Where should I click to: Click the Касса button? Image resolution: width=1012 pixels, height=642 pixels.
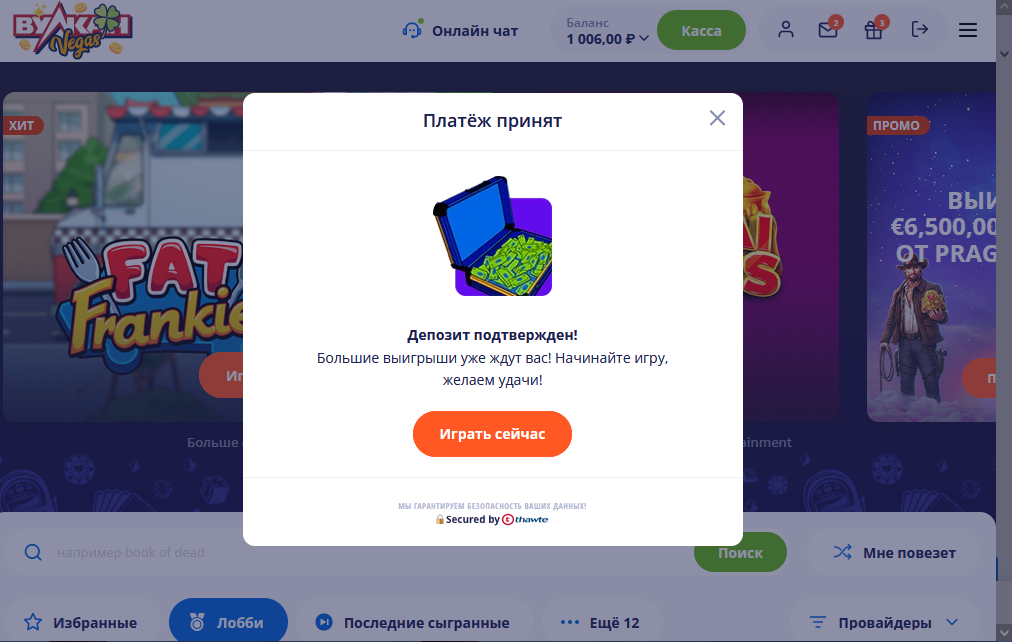702,30
